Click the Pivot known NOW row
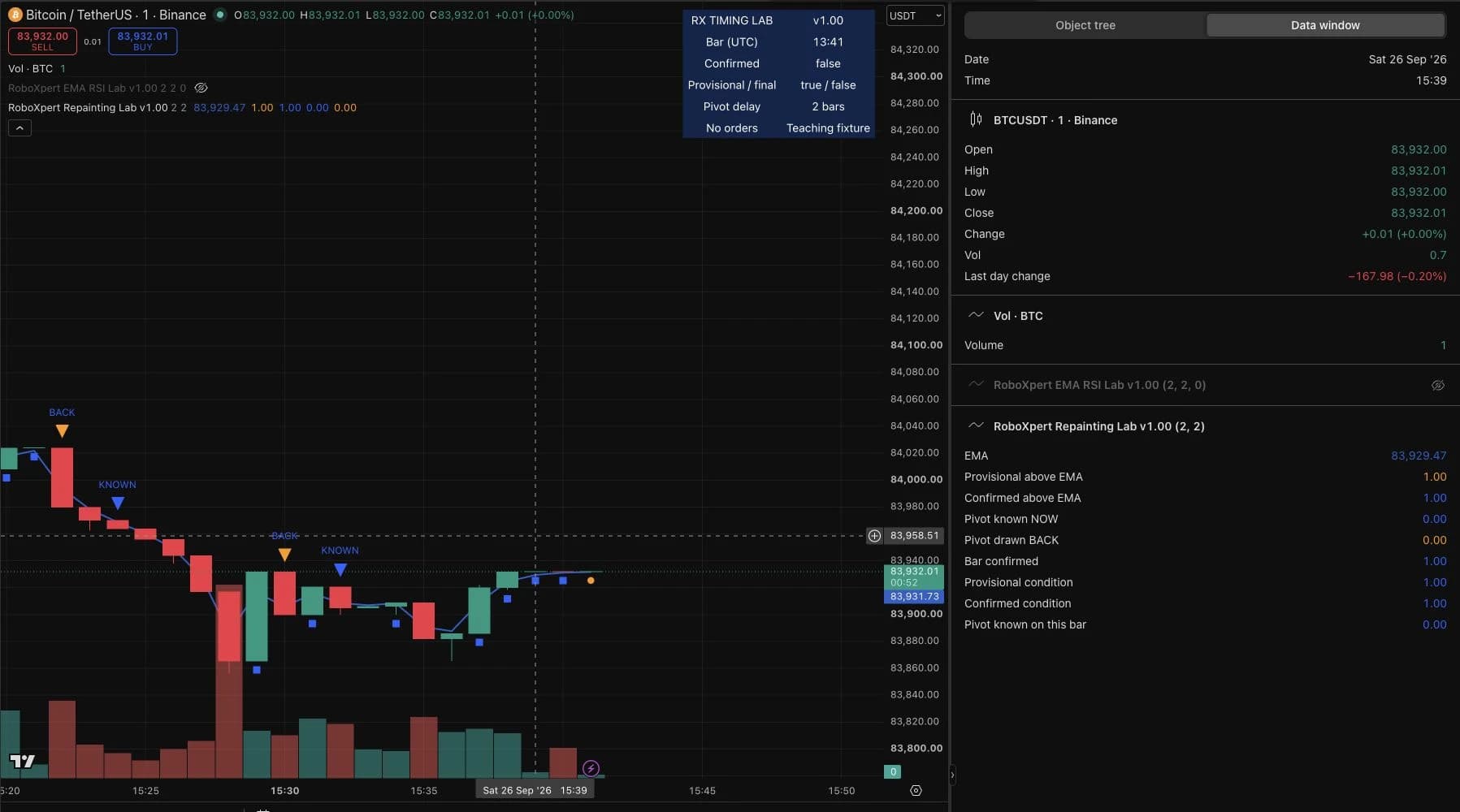The width and height of the screenshot is (1460, 812). point(1205,519)
